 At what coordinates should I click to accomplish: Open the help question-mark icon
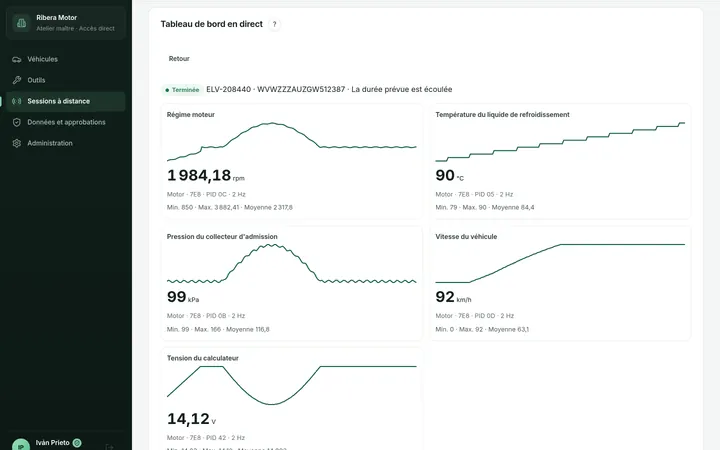[x=275, y=24]
